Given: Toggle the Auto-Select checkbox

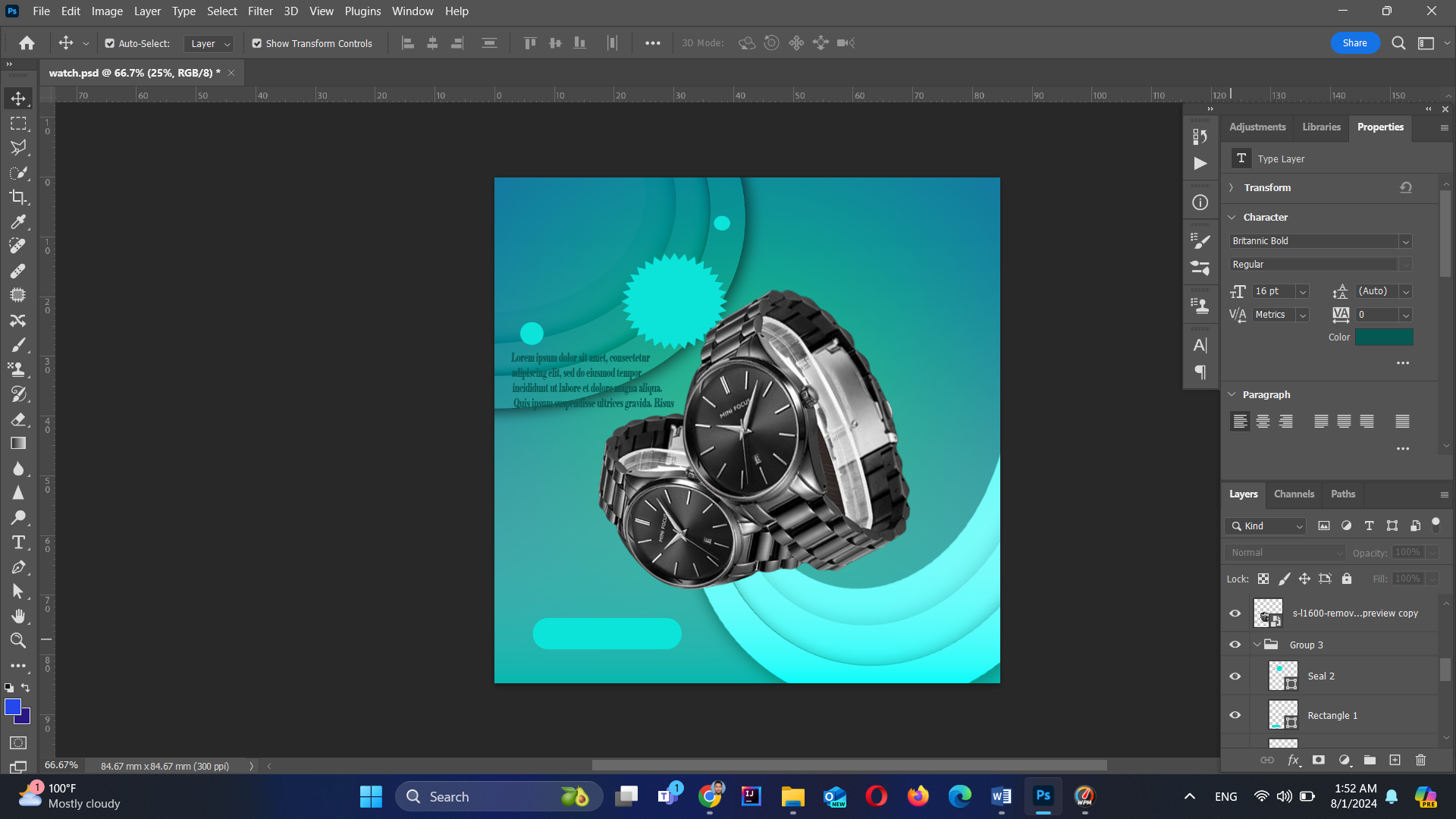Looking at the screenshot, I should point(110,44).
